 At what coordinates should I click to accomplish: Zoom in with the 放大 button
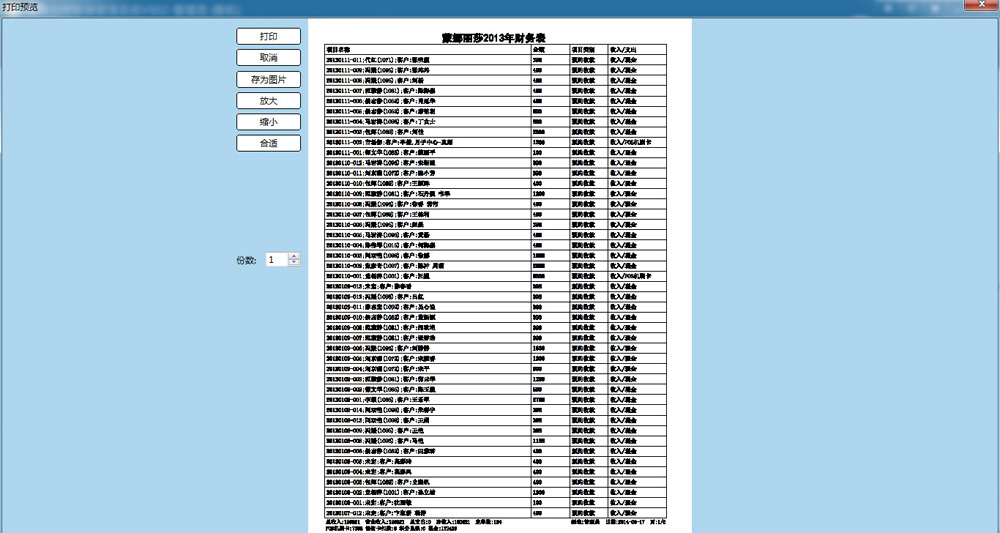pos(268,101)
